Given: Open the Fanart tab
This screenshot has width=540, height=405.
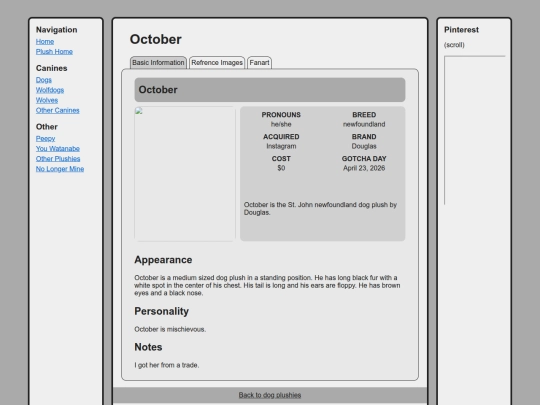Looking at the screenshot, I should tap(259, 63).
